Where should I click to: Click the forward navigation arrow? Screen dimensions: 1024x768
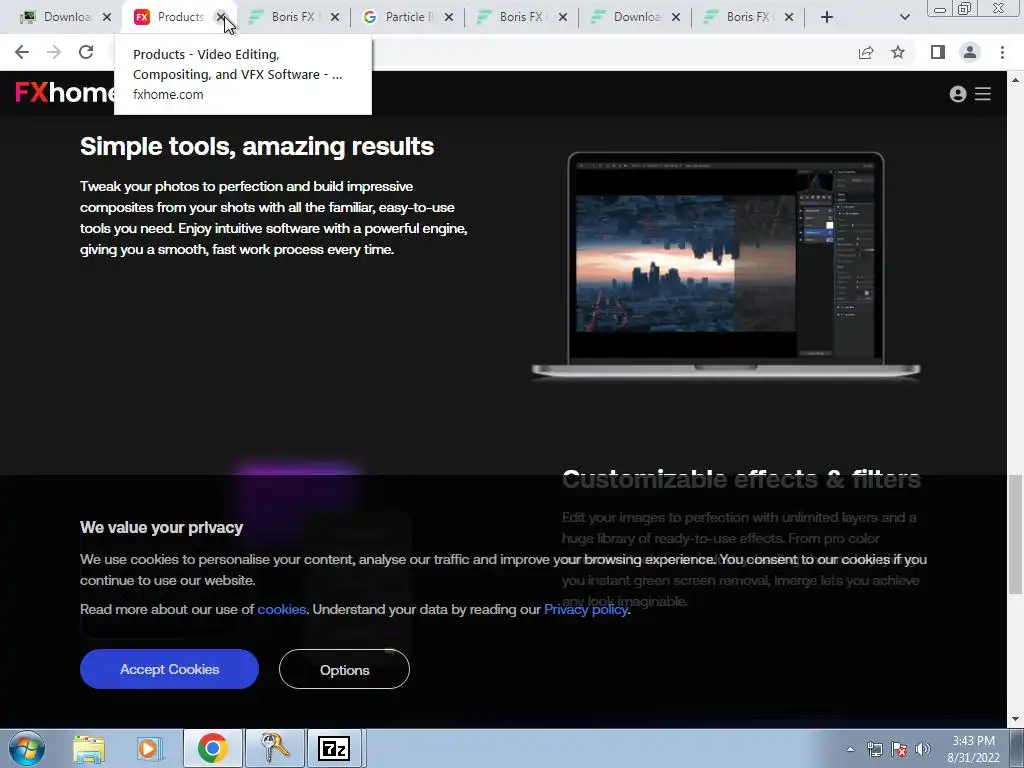coord(54,52)
